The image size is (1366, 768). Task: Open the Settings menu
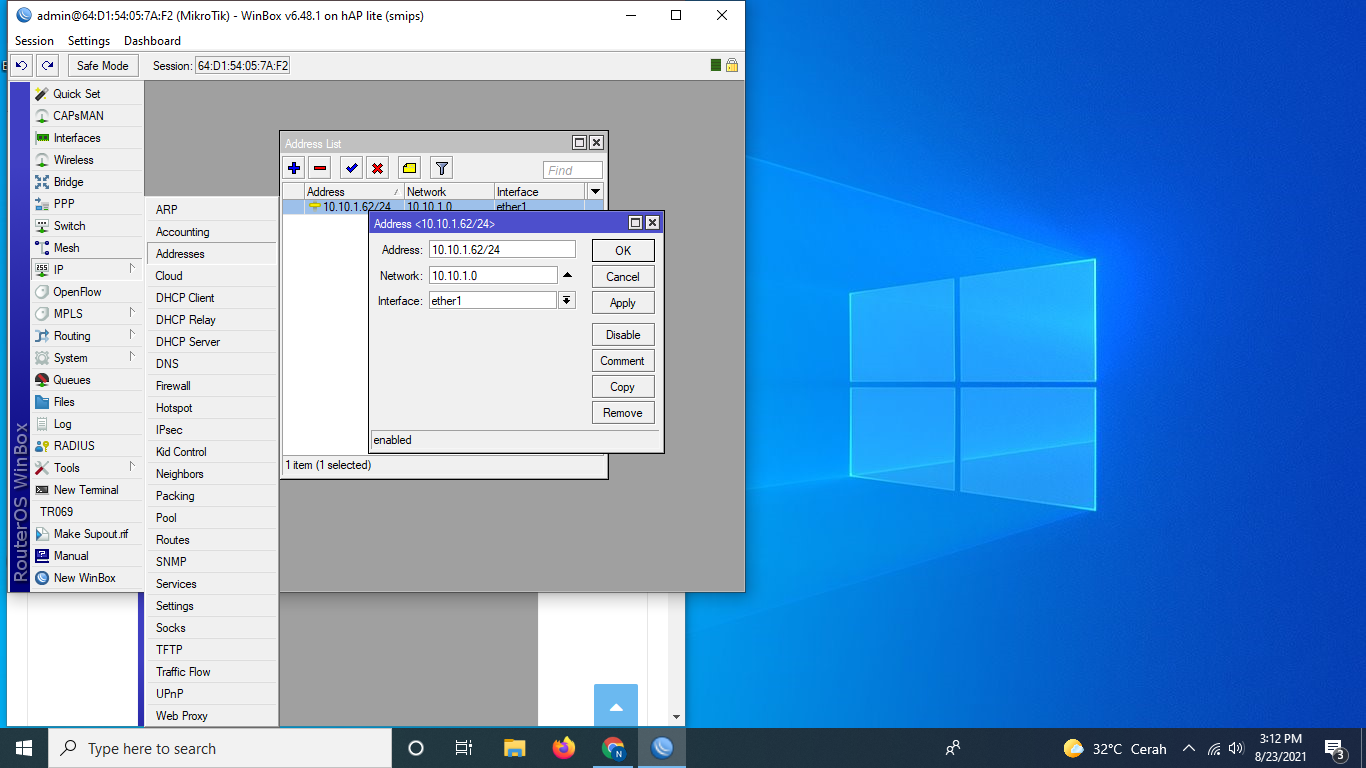(89, 41)
